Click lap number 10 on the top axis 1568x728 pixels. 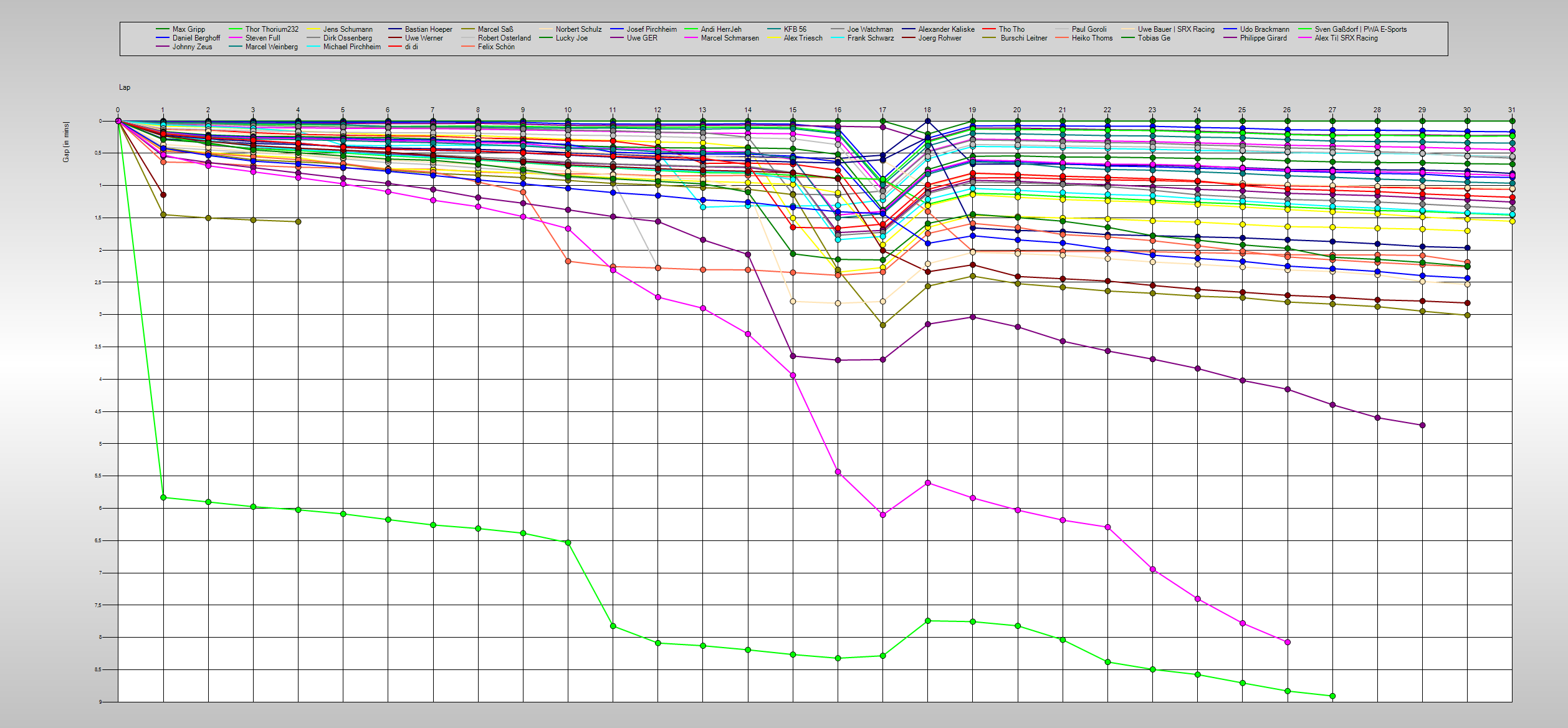tap(568, 110)
